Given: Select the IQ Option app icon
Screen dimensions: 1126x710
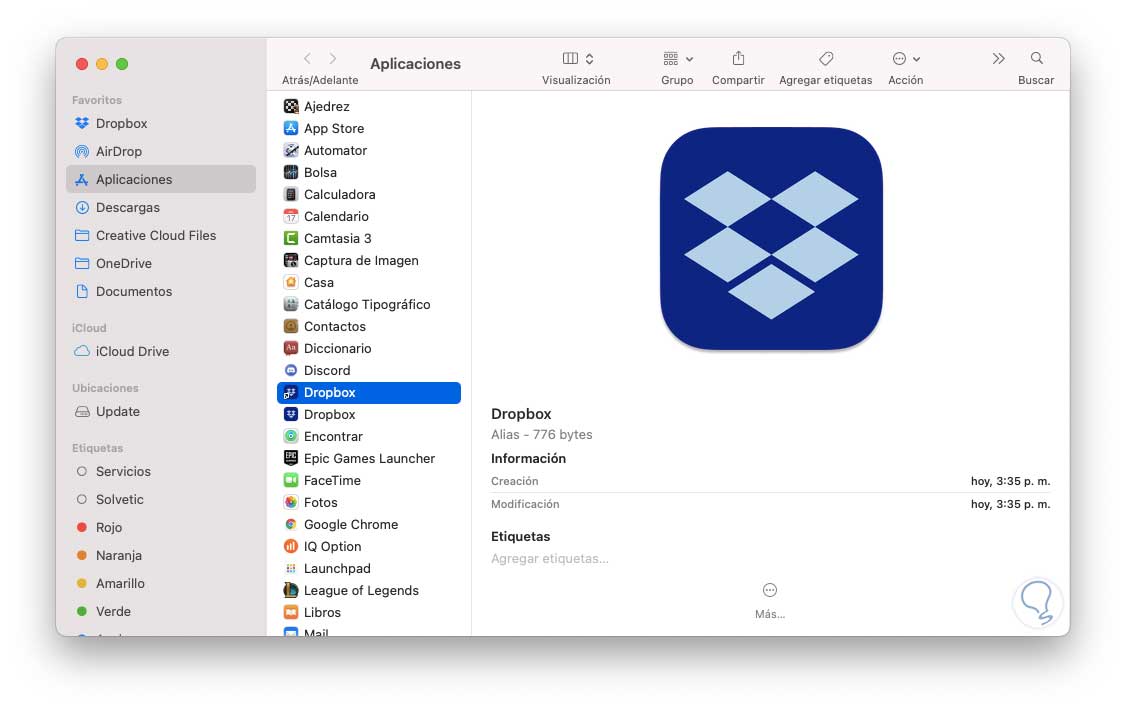Looking at the screenshot, I should pyautogui.click(x=291, y=547).
